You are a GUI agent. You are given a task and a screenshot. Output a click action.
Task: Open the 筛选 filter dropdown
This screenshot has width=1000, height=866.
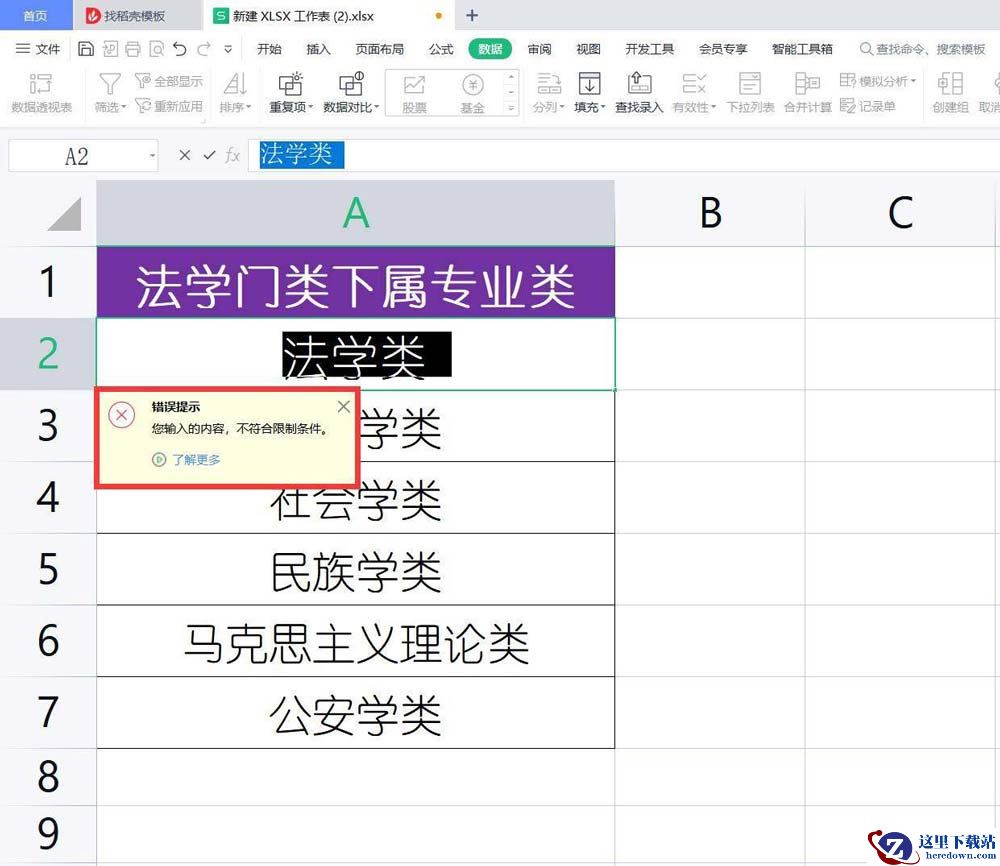[110, 93]
